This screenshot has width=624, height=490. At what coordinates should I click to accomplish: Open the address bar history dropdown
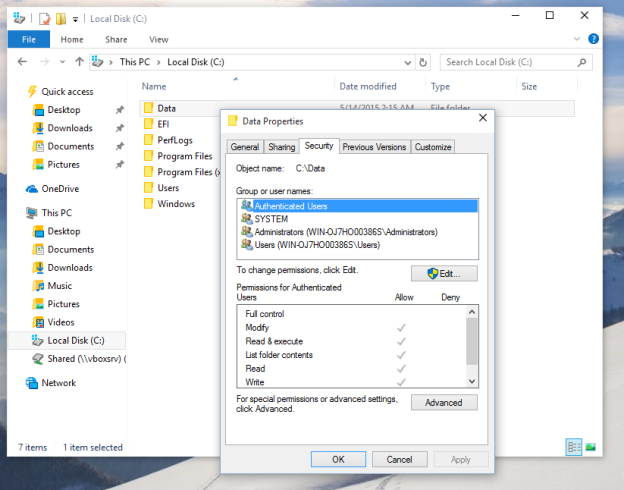[408, 62]
